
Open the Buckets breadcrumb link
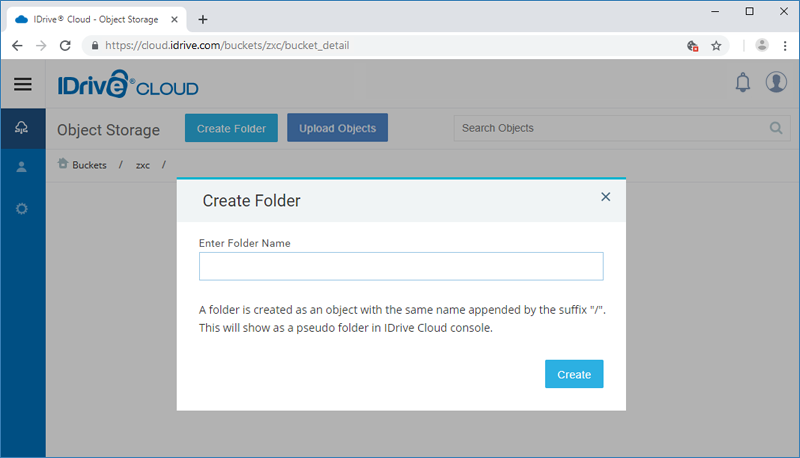[89, 165]
